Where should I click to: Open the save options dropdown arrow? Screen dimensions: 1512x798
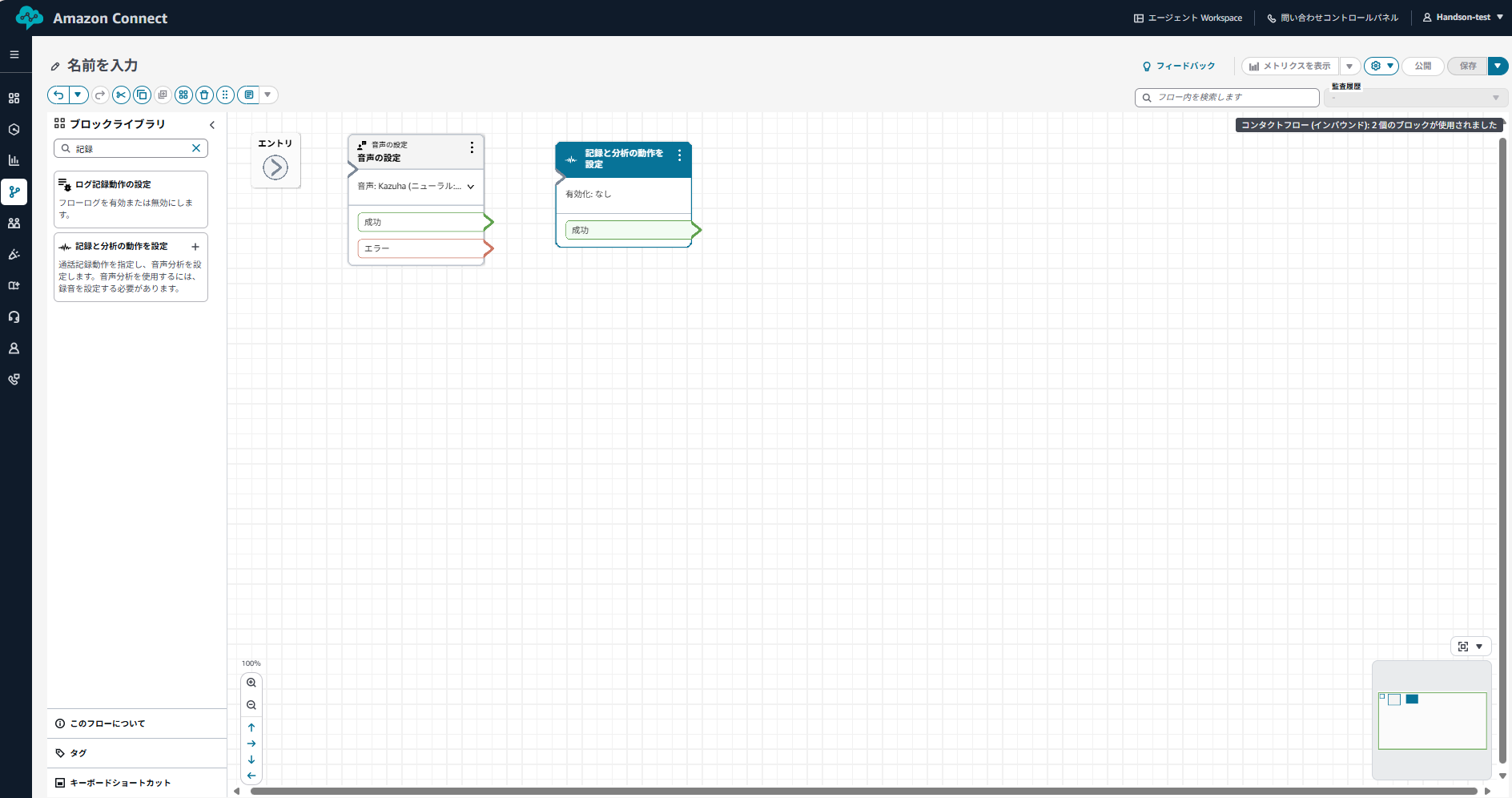[x=1498, y=66]
